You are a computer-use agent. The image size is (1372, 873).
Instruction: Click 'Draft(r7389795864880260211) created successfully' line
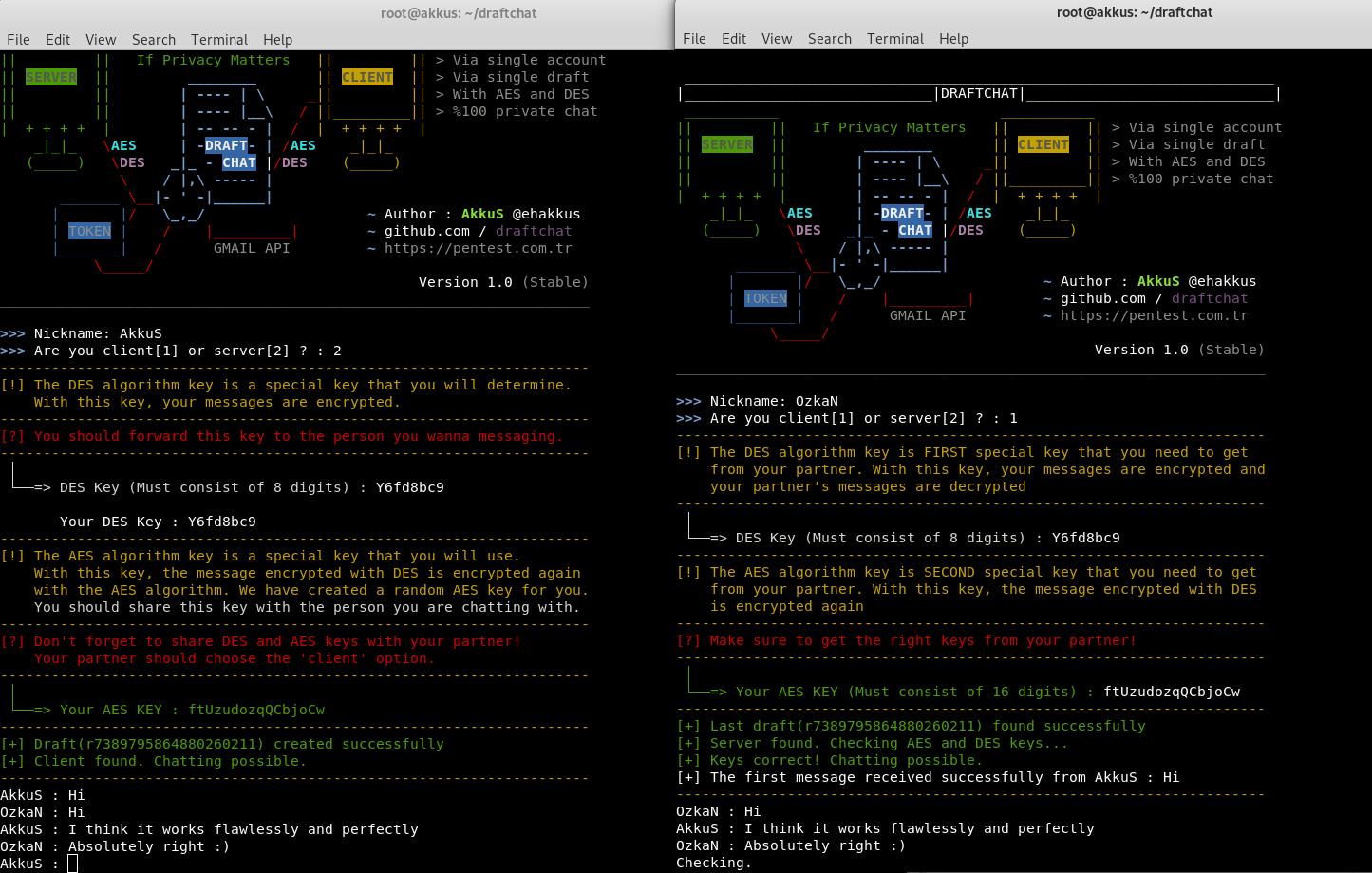point(239,744)
